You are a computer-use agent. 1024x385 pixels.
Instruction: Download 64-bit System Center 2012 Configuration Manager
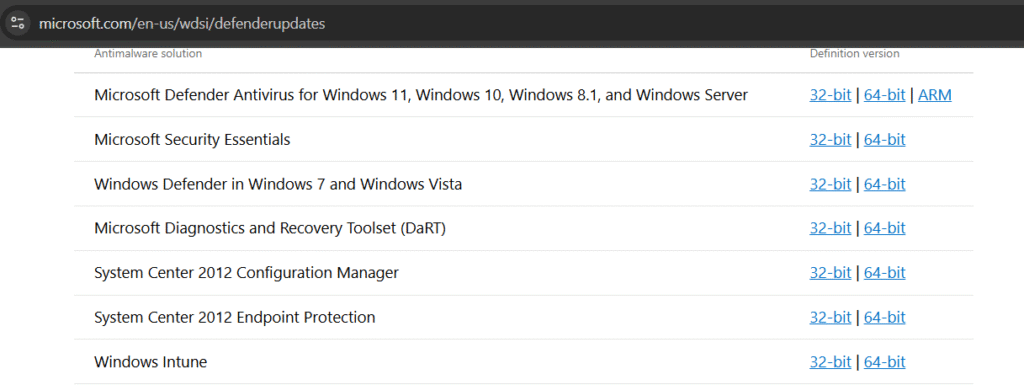tap(884, 273)
